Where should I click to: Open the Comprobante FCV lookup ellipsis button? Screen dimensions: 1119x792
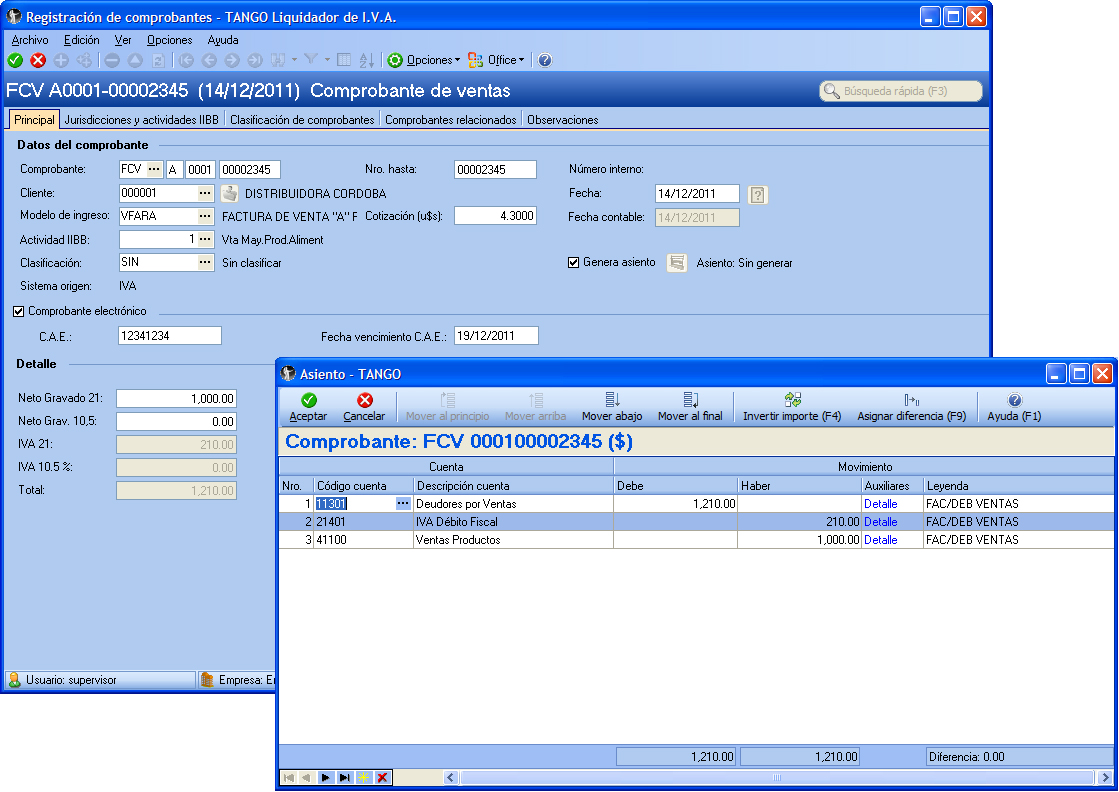click(x=154, y=170)
